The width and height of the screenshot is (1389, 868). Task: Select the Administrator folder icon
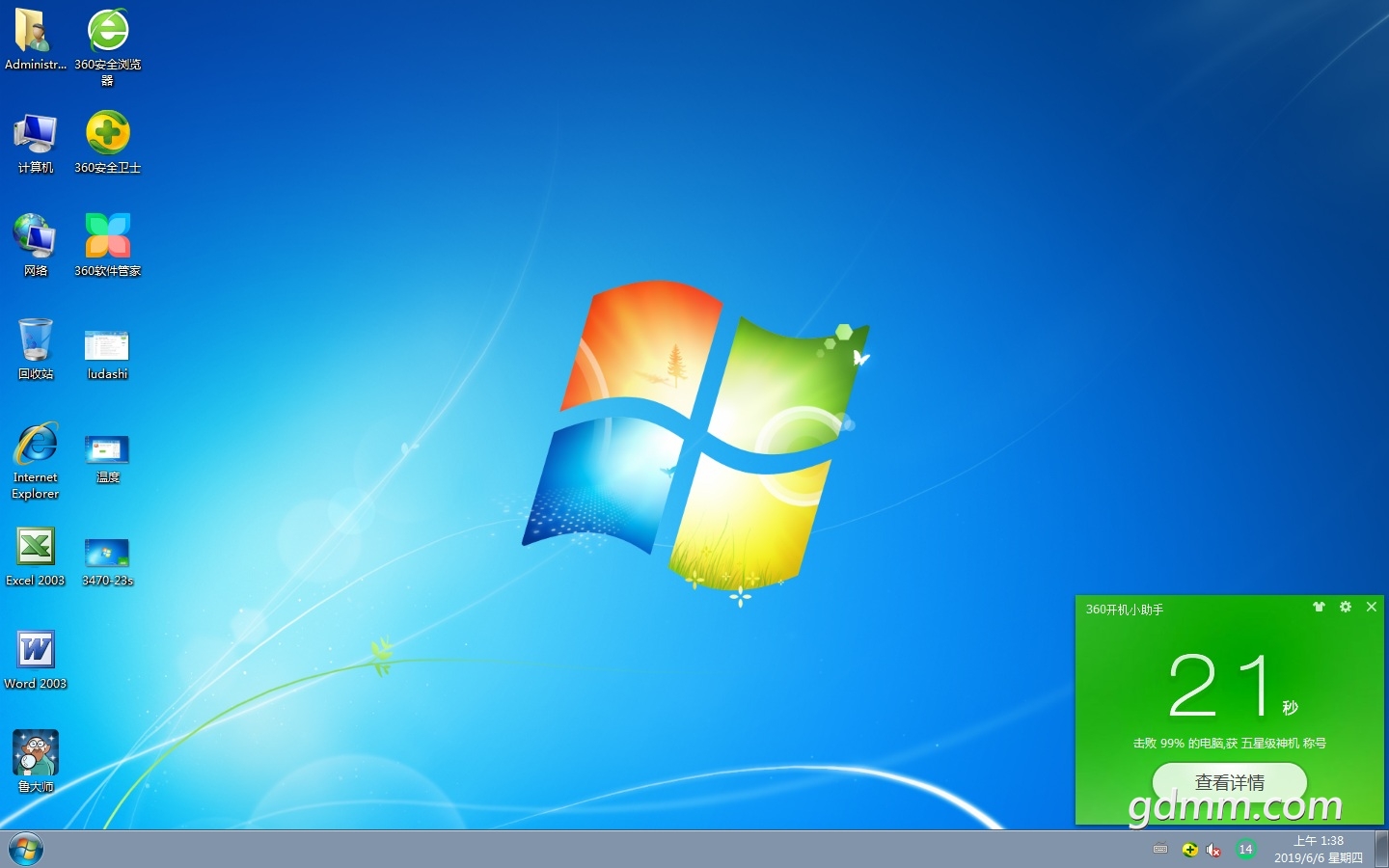[x=36, y=32]
